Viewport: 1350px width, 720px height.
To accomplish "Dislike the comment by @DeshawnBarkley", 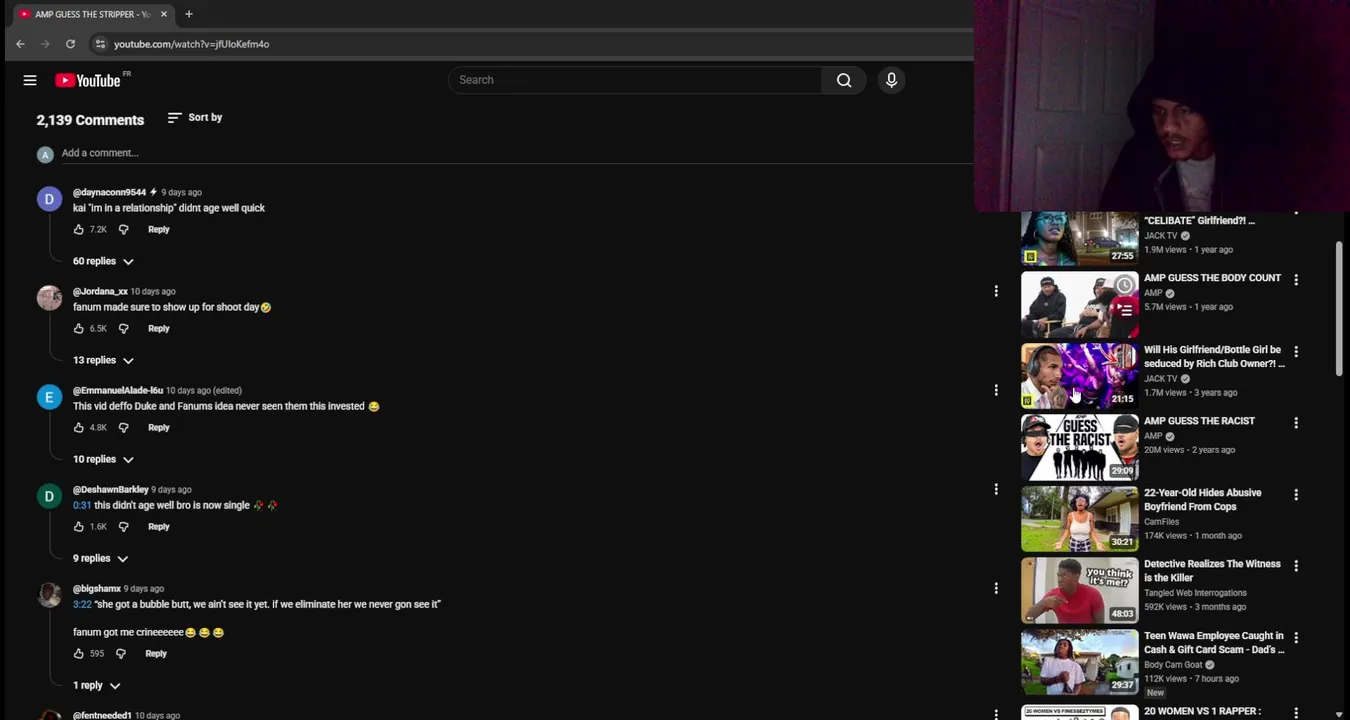I will coord(123,526).
